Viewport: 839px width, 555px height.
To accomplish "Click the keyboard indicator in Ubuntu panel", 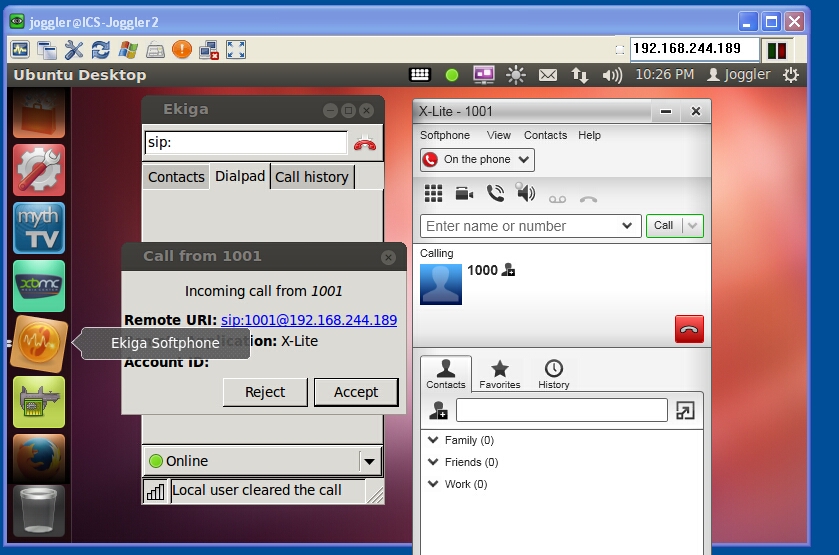I will pos(420,75).
